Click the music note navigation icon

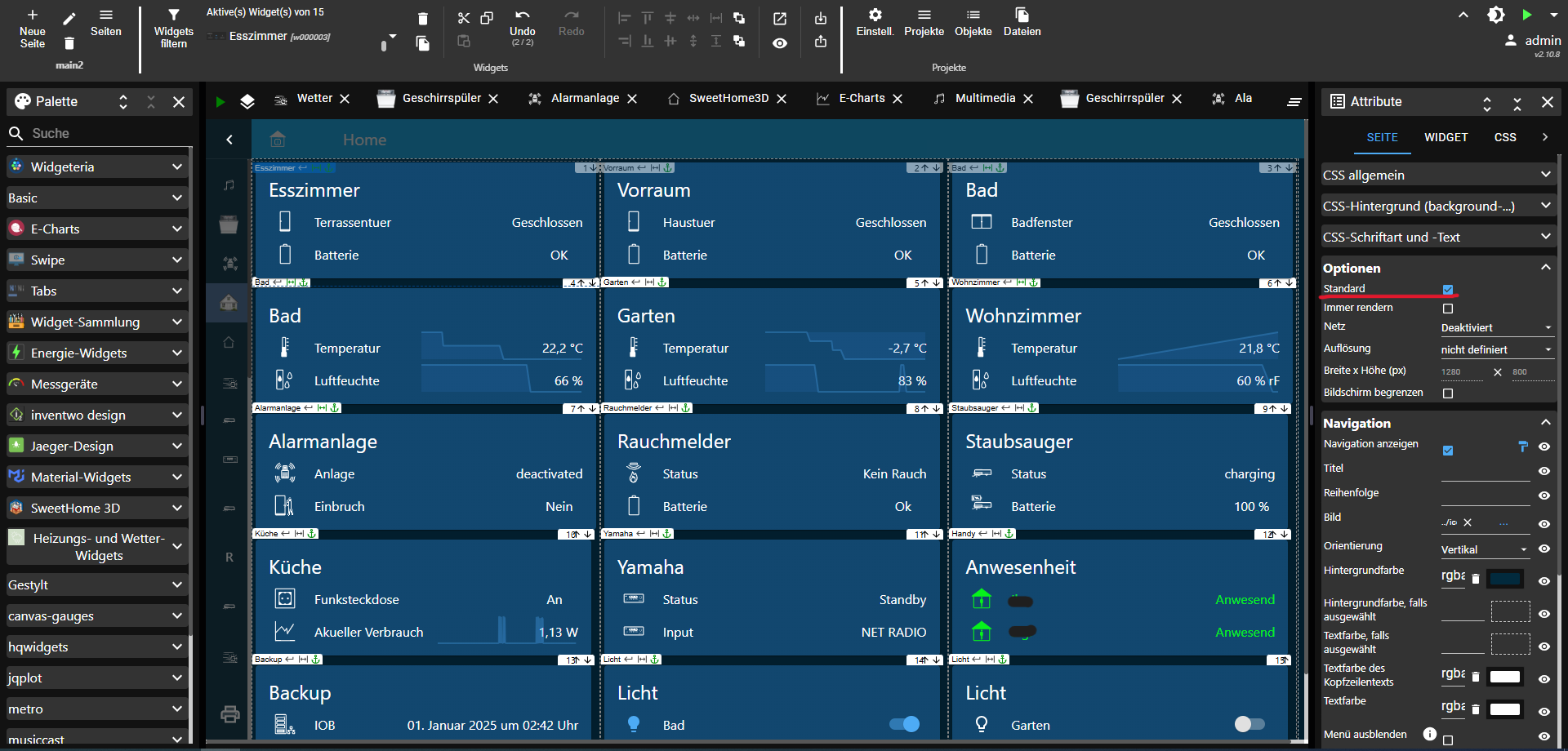point(229,185)
